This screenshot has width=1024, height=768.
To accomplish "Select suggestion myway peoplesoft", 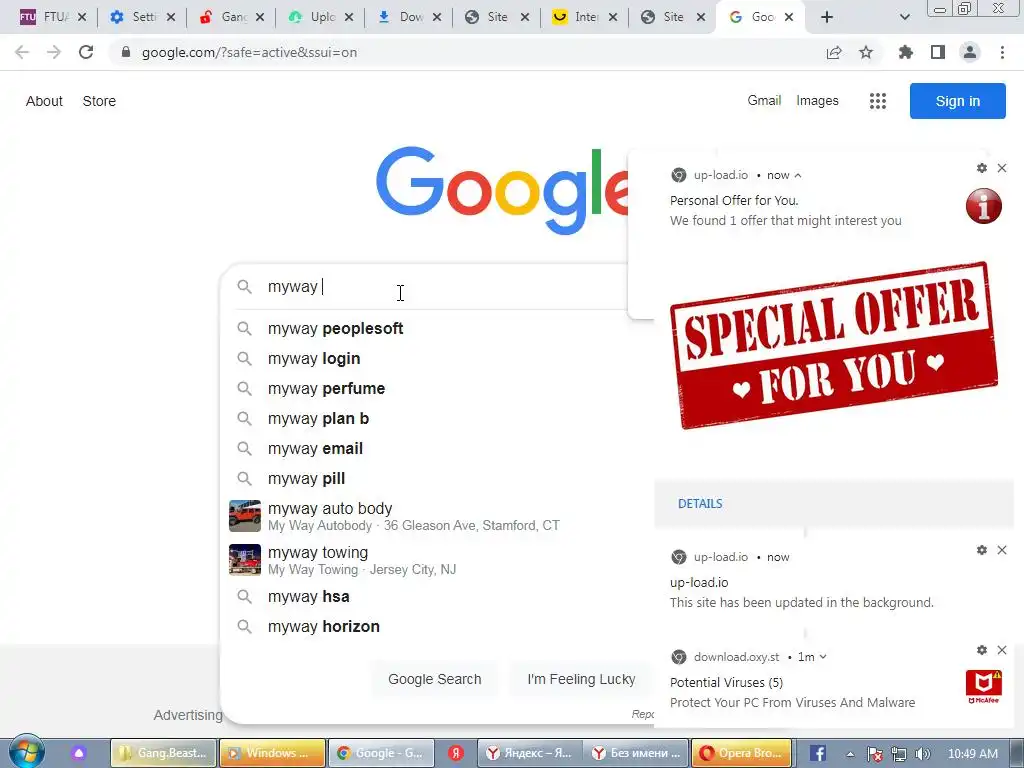I will pos(335,328).
